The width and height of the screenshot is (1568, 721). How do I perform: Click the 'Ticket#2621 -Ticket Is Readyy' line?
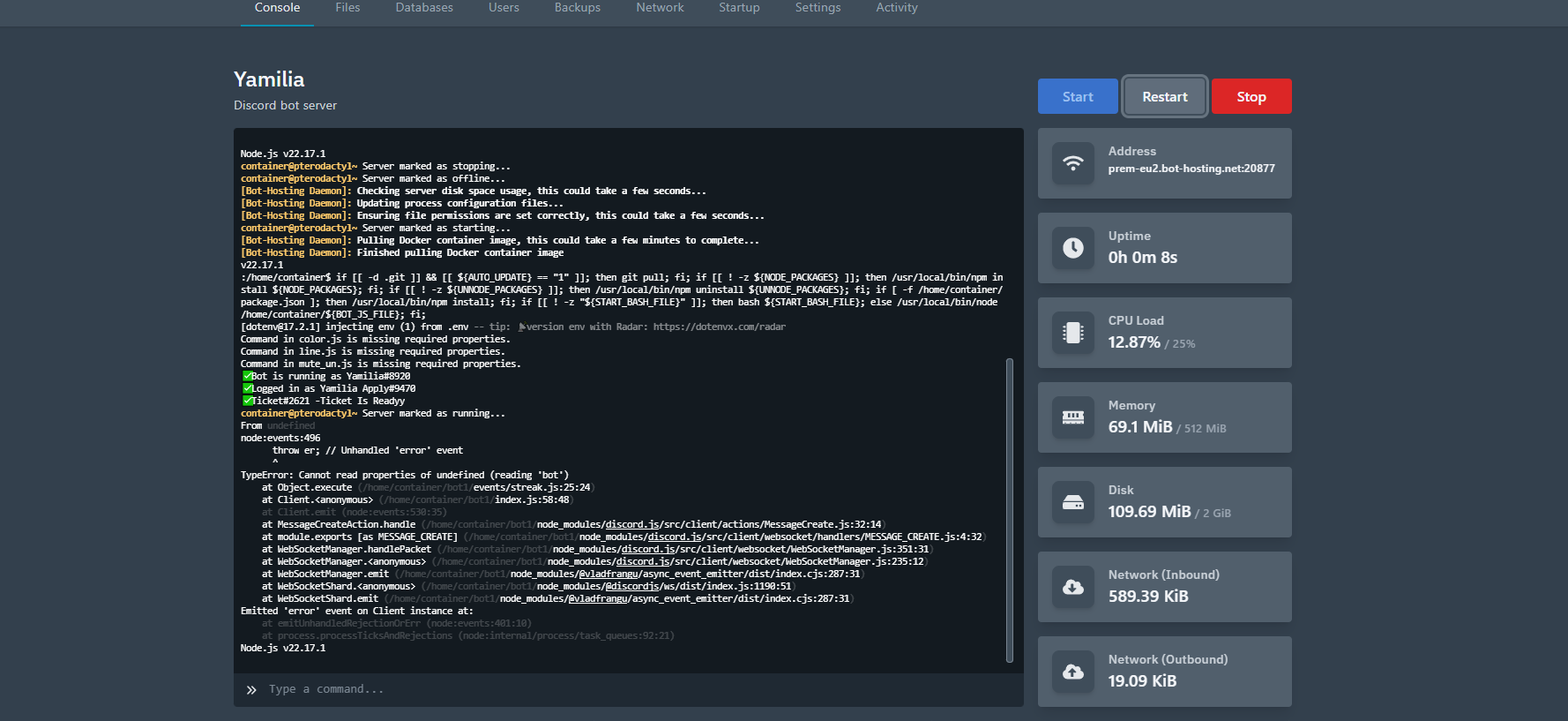coord(324,401)
